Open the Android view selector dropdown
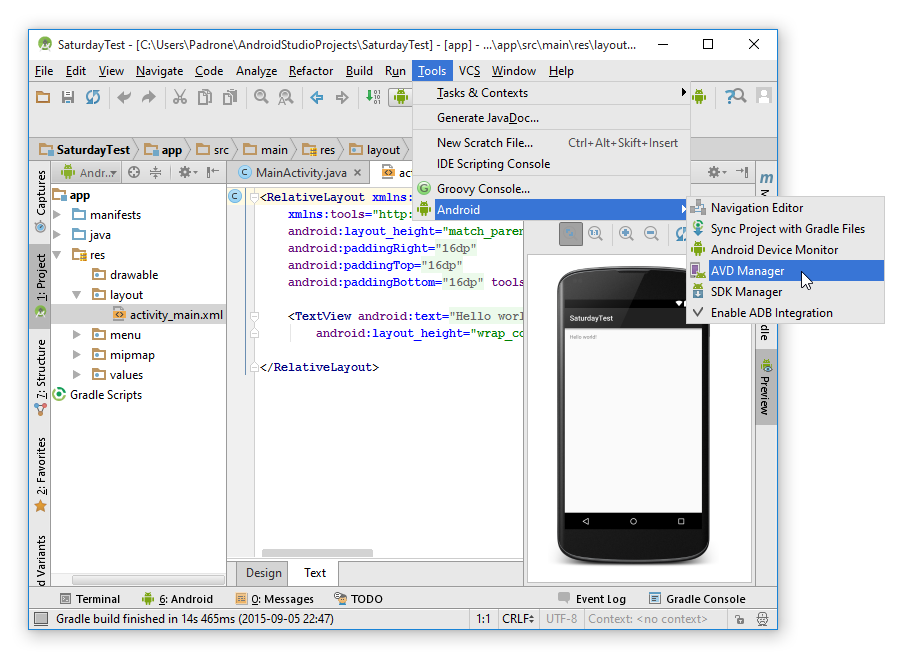The width and height of the screenshot is (904, 654). tap(89, 172)
